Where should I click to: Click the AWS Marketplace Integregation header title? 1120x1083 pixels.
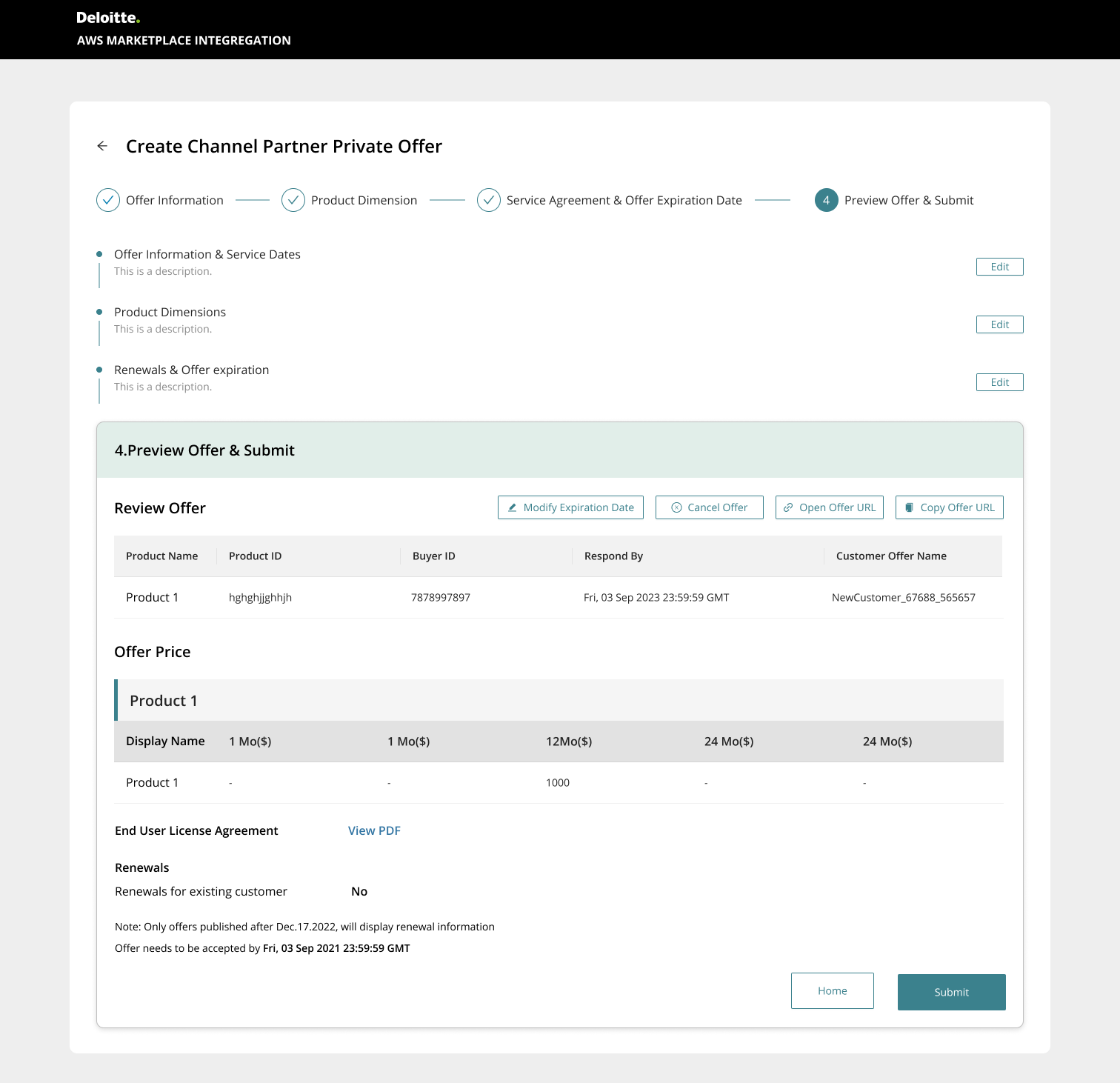click(x=184, y=41)
